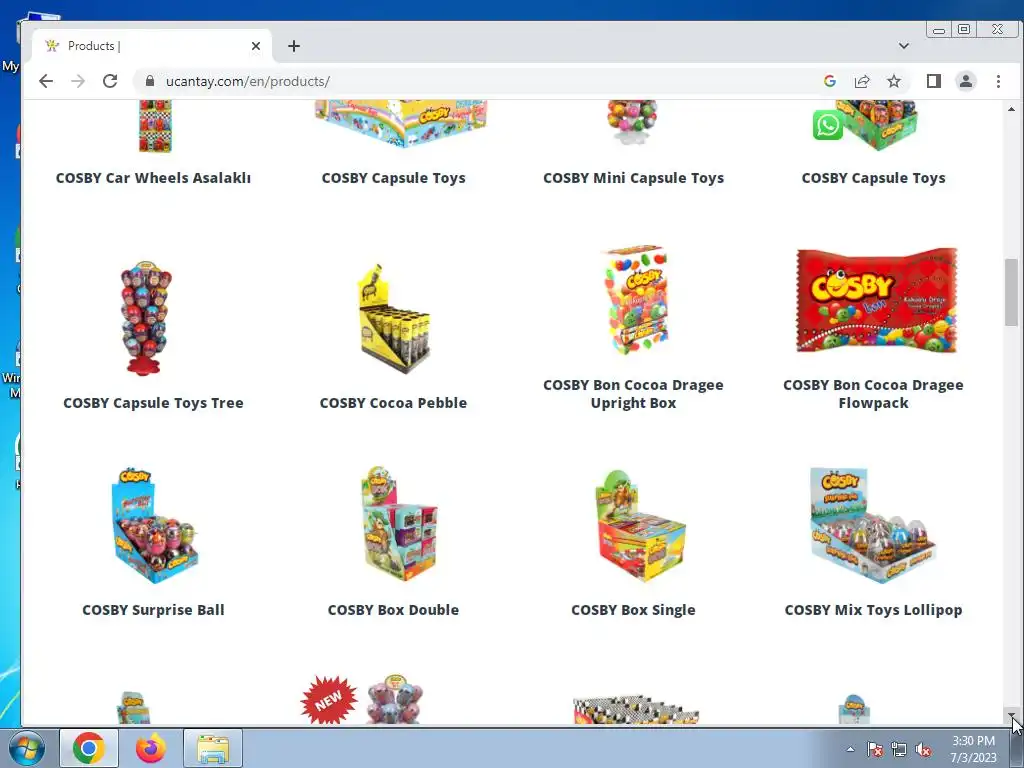This screenshot has height=768, width=1024.
Task: Go back to the previous page
Action: pyautogui.click(x=46, y=81)
